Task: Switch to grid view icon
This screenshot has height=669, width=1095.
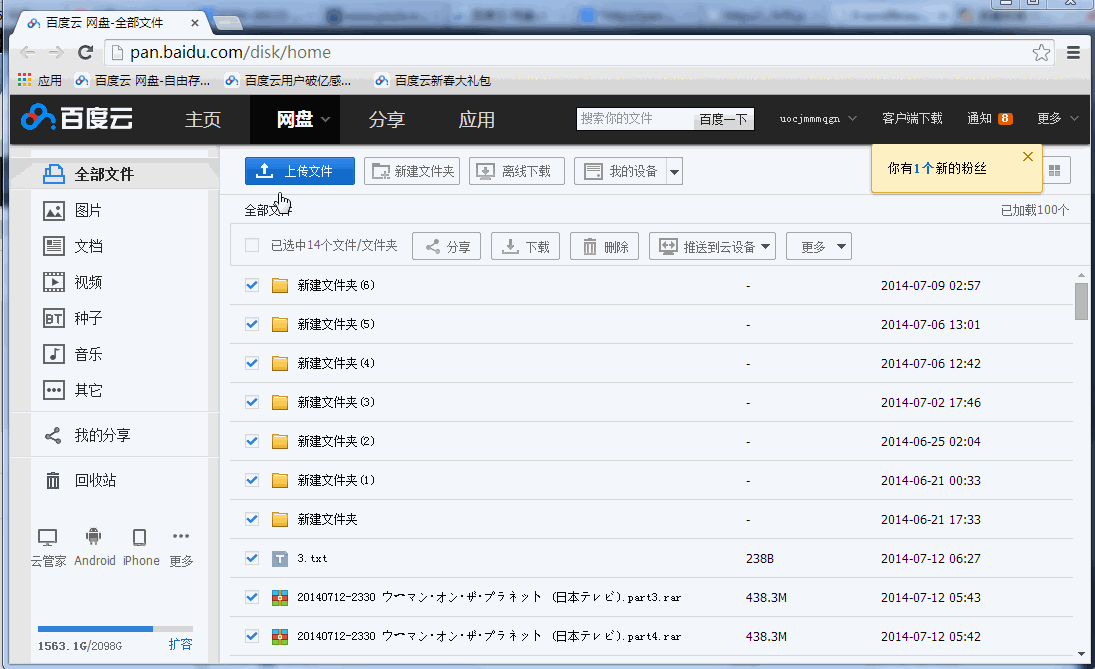Action: coord(1055,171)
